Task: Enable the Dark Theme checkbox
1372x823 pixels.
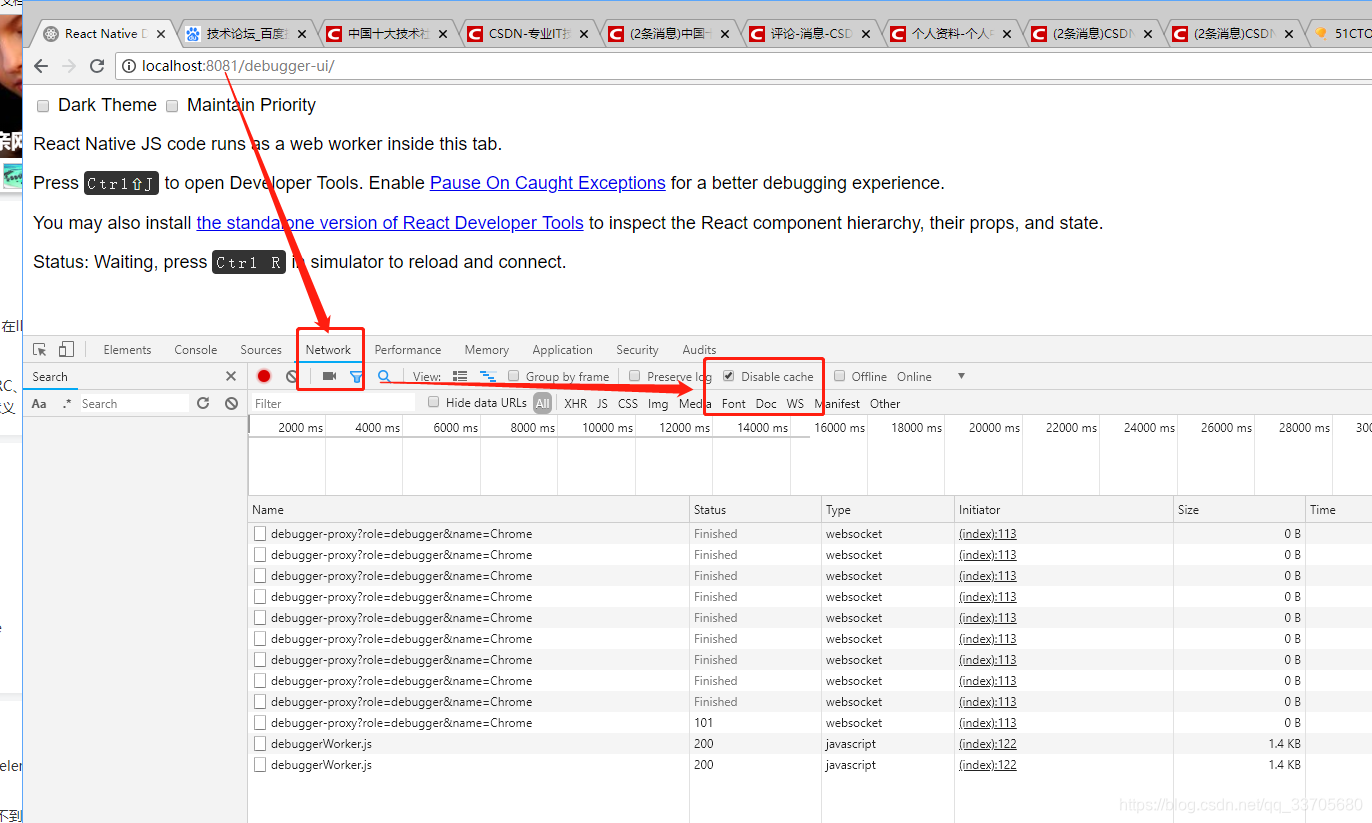Action: [x=43, y=106]
